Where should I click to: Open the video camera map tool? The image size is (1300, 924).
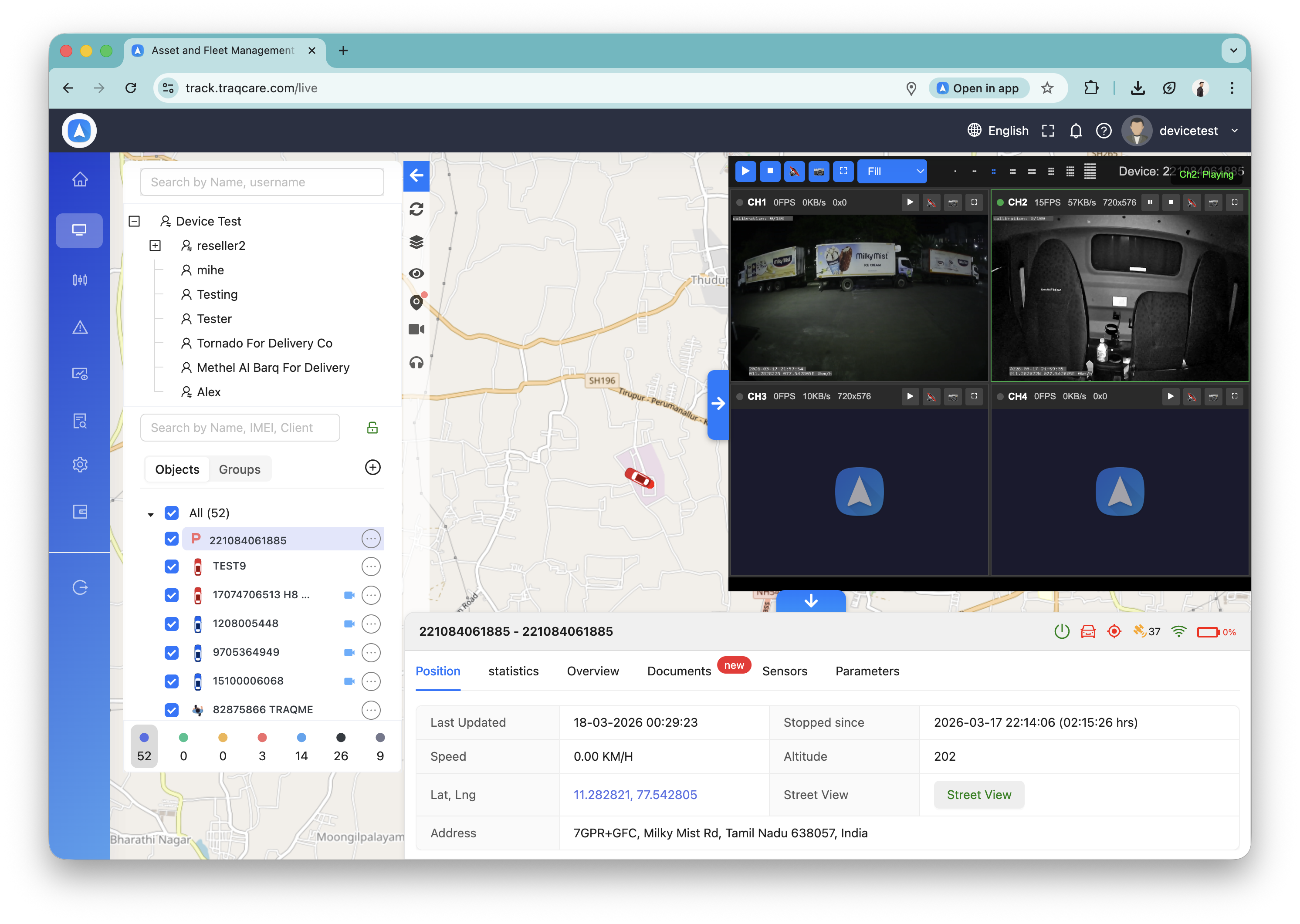pyautogui.click(x=416, y=329)
